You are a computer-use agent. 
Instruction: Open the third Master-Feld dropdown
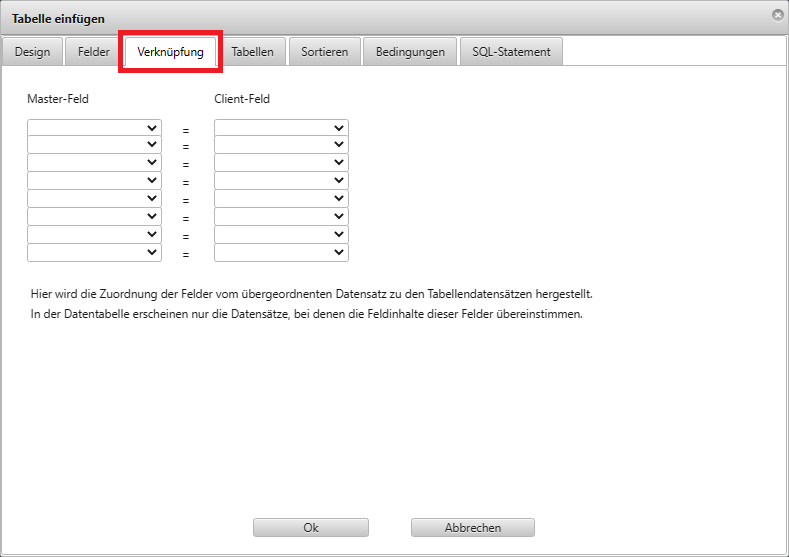tap(94, 163)
